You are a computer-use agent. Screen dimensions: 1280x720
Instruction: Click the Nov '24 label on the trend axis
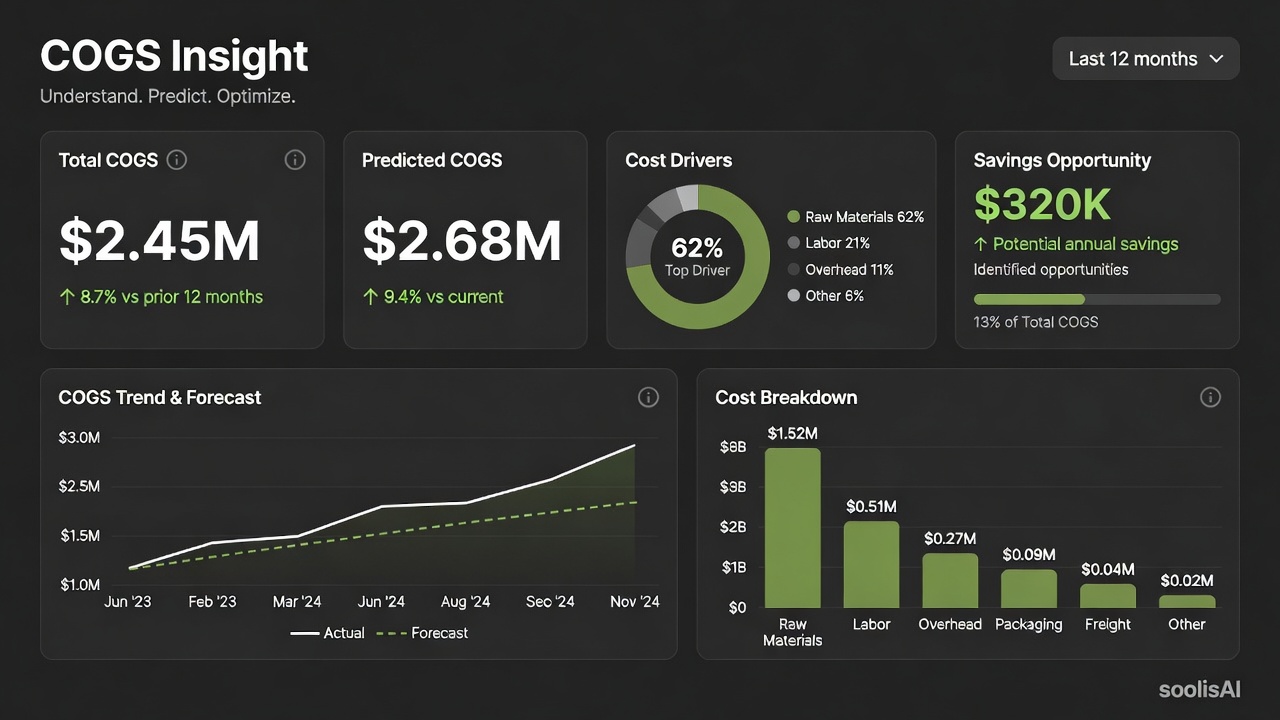[x=635, y=602]
